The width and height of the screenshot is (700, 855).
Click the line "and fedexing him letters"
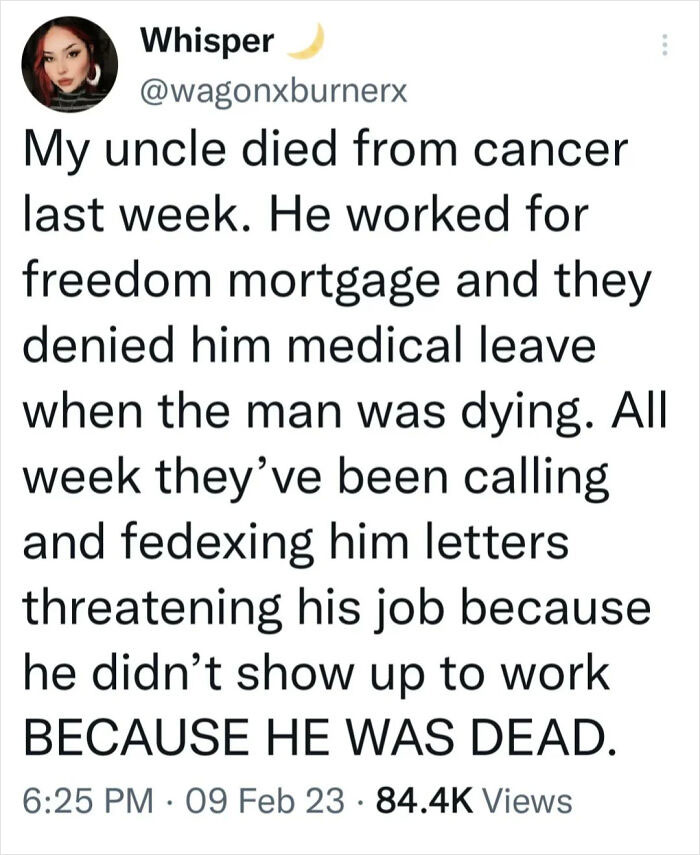pyautogui.click(x=295, y=544)
